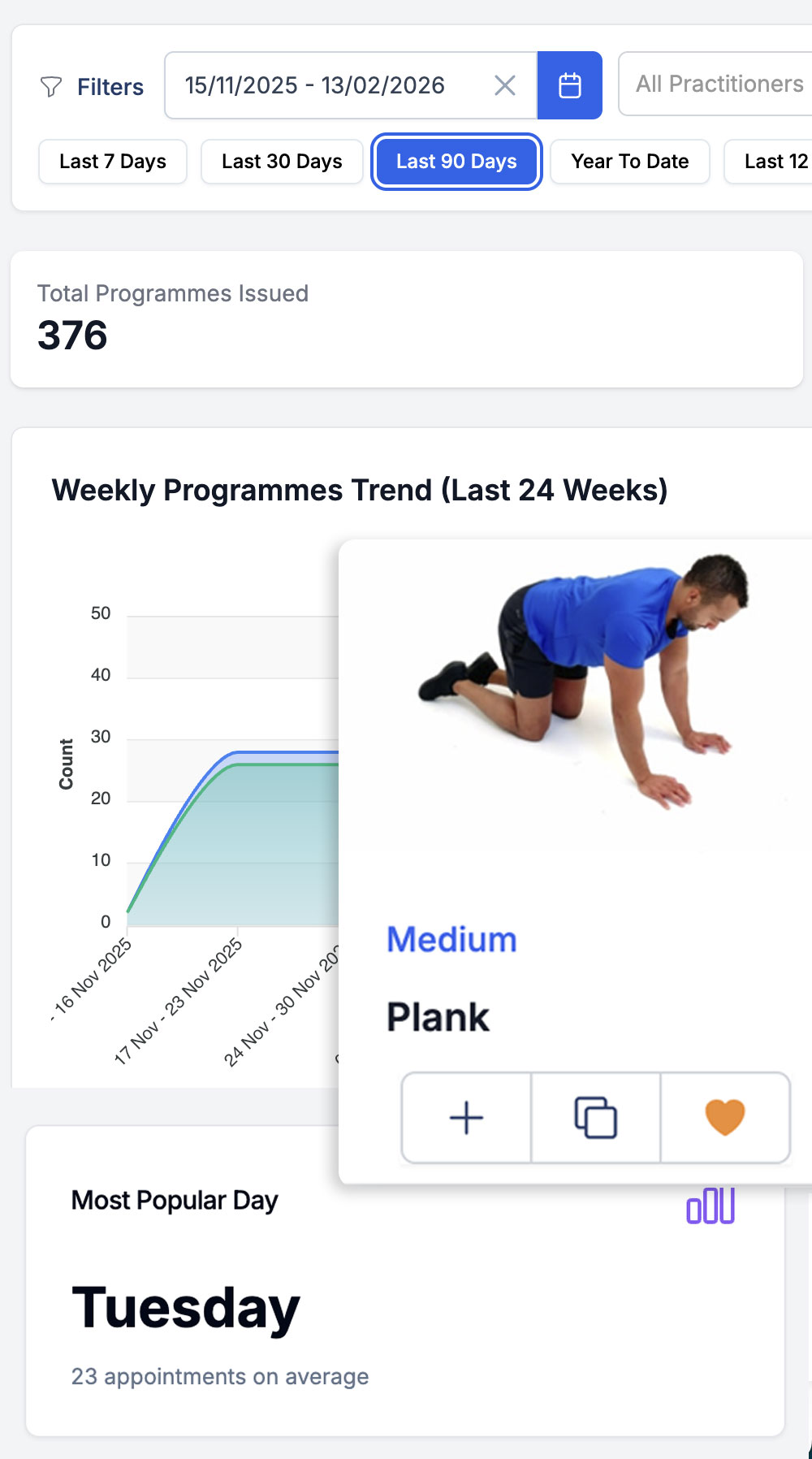
Task: Open the filters funnel icon
Action: pos(51,86)
